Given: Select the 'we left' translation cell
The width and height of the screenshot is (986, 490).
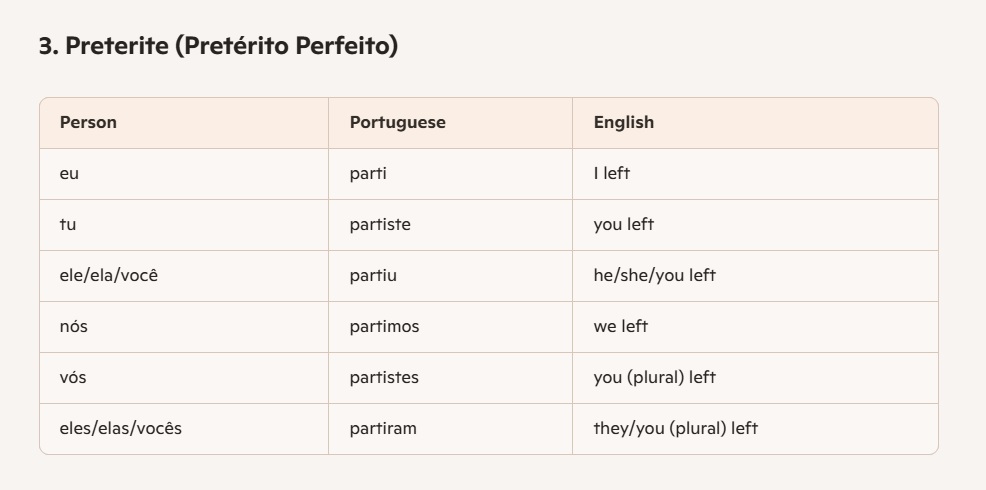Looking at the screenshot, I should pyautogui.click(x=620, y=326).
